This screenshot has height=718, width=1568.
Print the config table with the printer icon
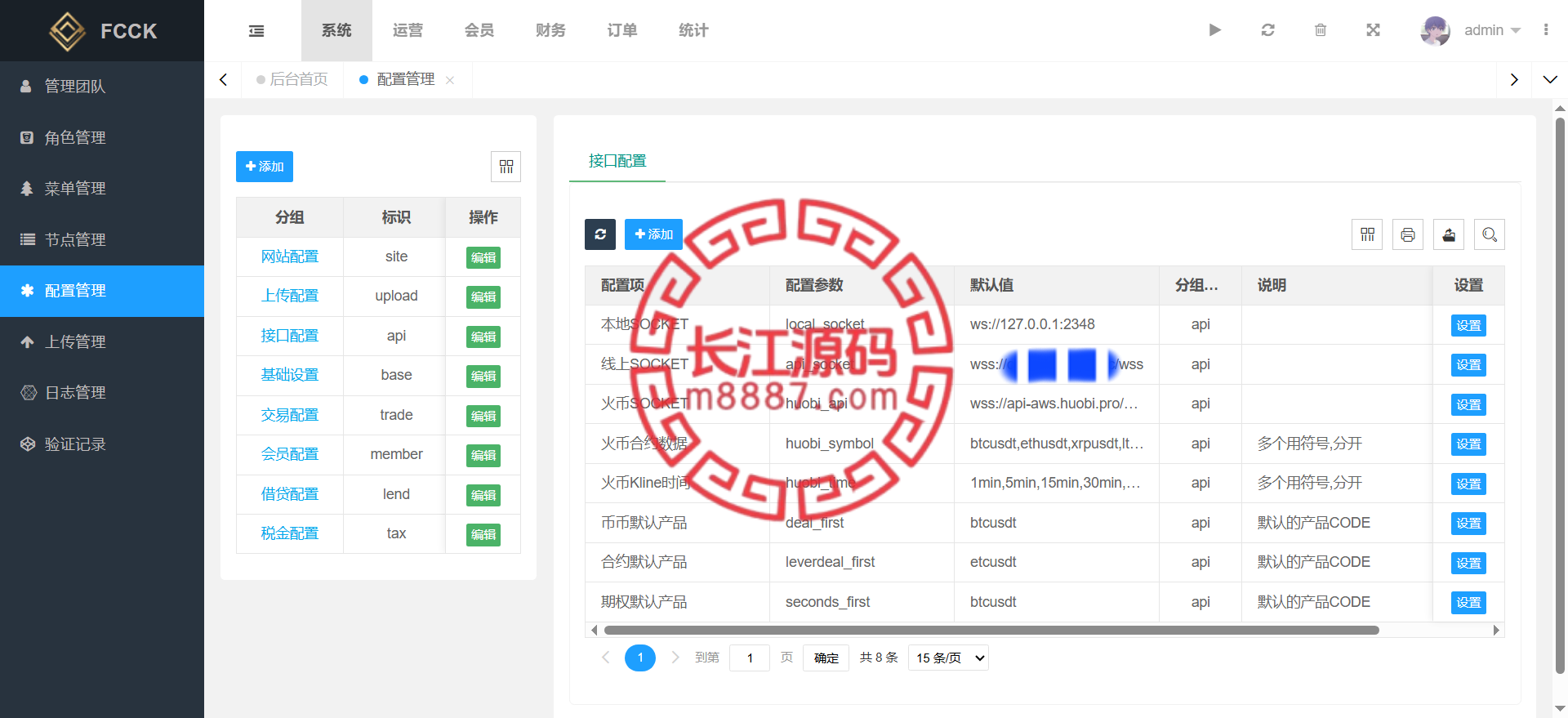[x=1408, y=235]
